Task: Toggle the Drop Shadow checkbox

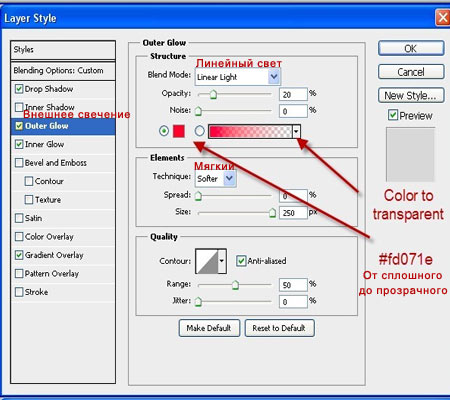Action: [x=19, y=89]
